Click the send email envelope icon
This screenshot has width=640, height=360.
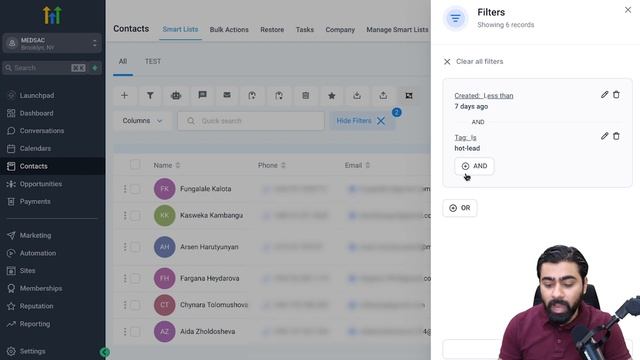pos(227,96)
